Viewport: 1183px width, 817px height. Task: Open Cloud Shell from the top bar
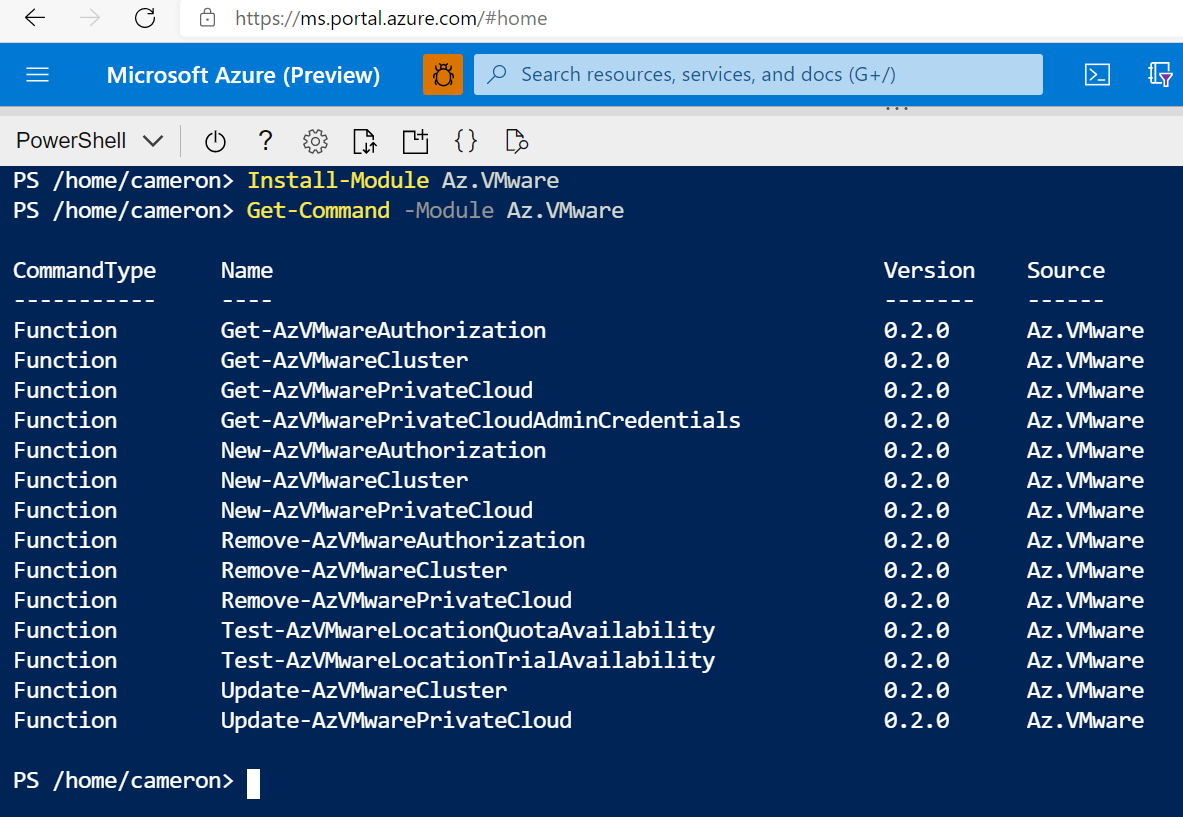point(1098,74)
